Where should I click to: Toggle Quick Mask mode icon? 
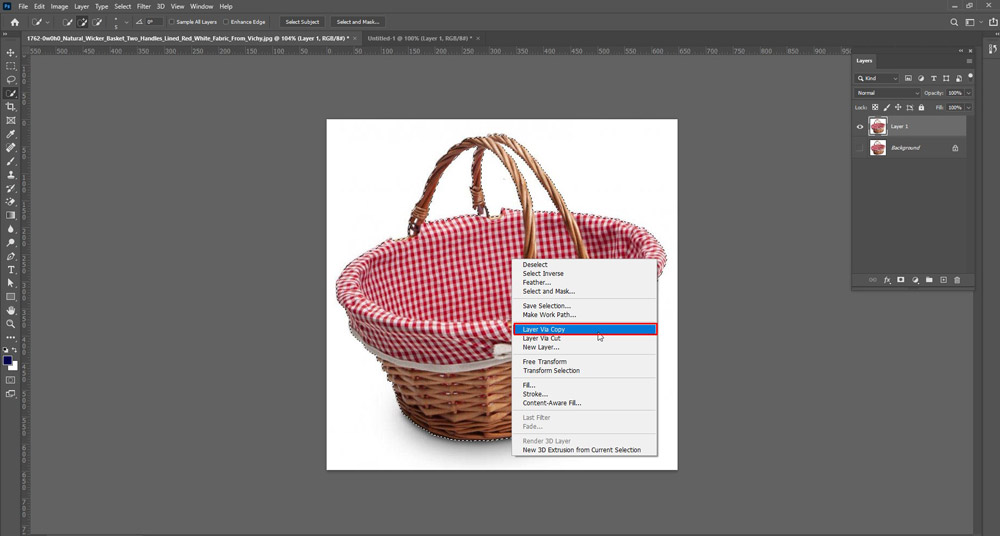11,380
